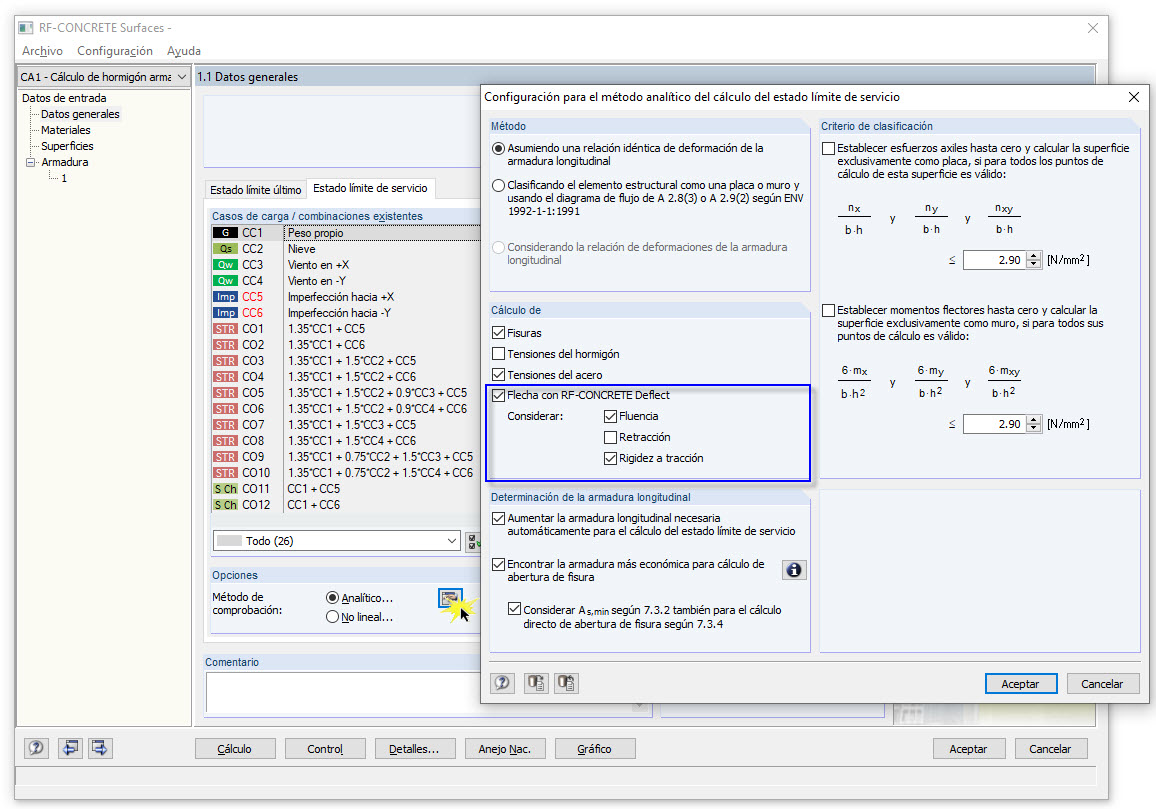Click load default settings icon in configuration dialog
The image size is (1156, 809).
(x=536, y=683)
